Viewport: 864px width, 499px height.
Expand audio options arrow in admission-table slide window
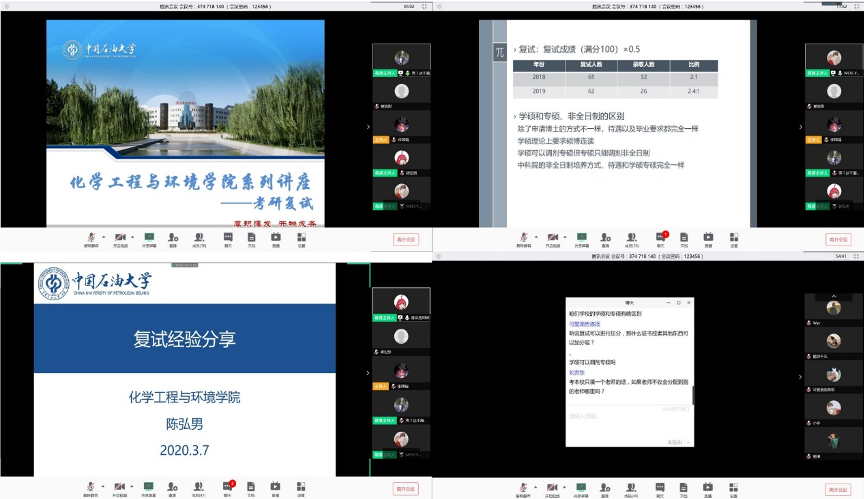tap(536, 237)
